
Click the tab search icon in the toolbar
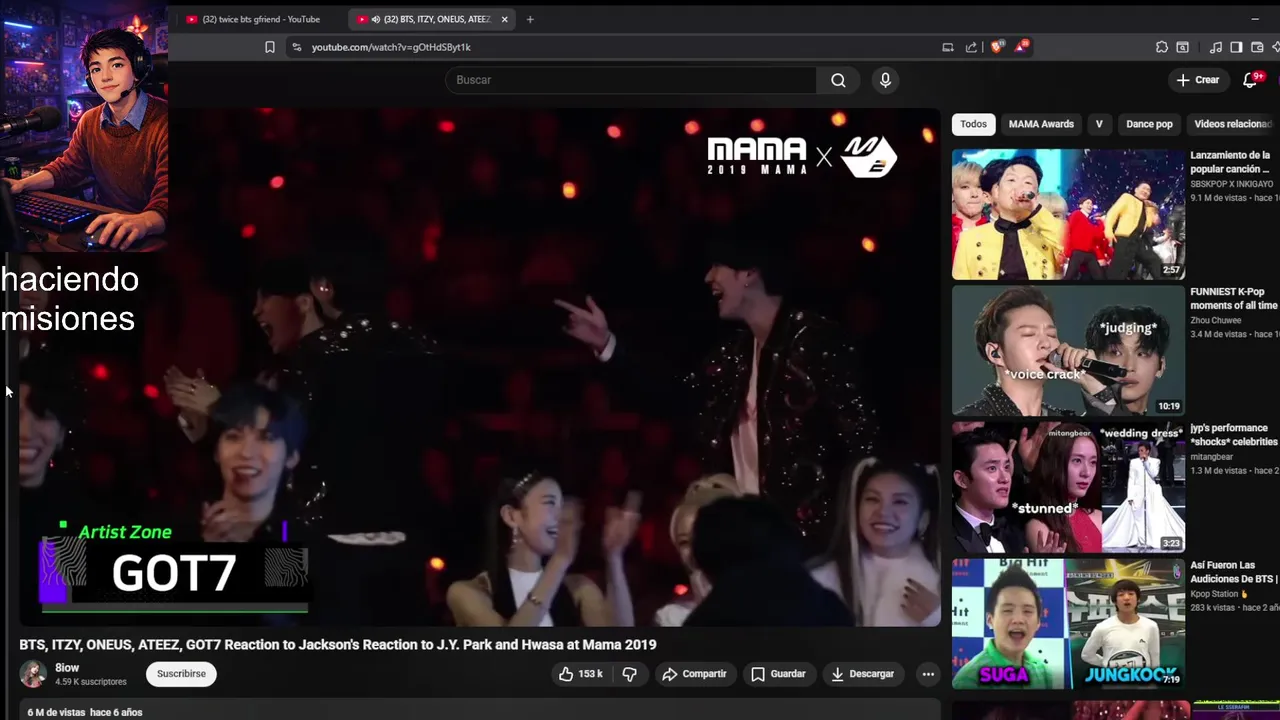tap(1183, 47)
